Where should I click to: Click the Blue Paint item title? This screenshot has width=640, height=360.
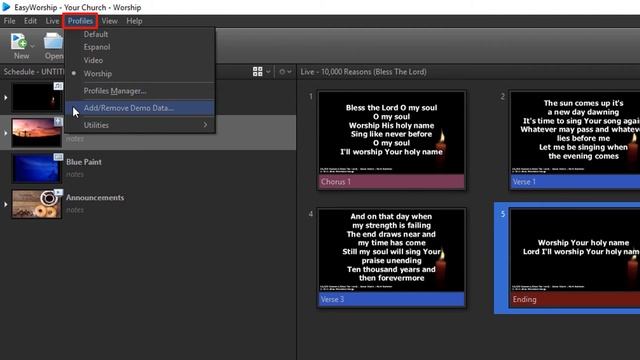tap(84, 162)
